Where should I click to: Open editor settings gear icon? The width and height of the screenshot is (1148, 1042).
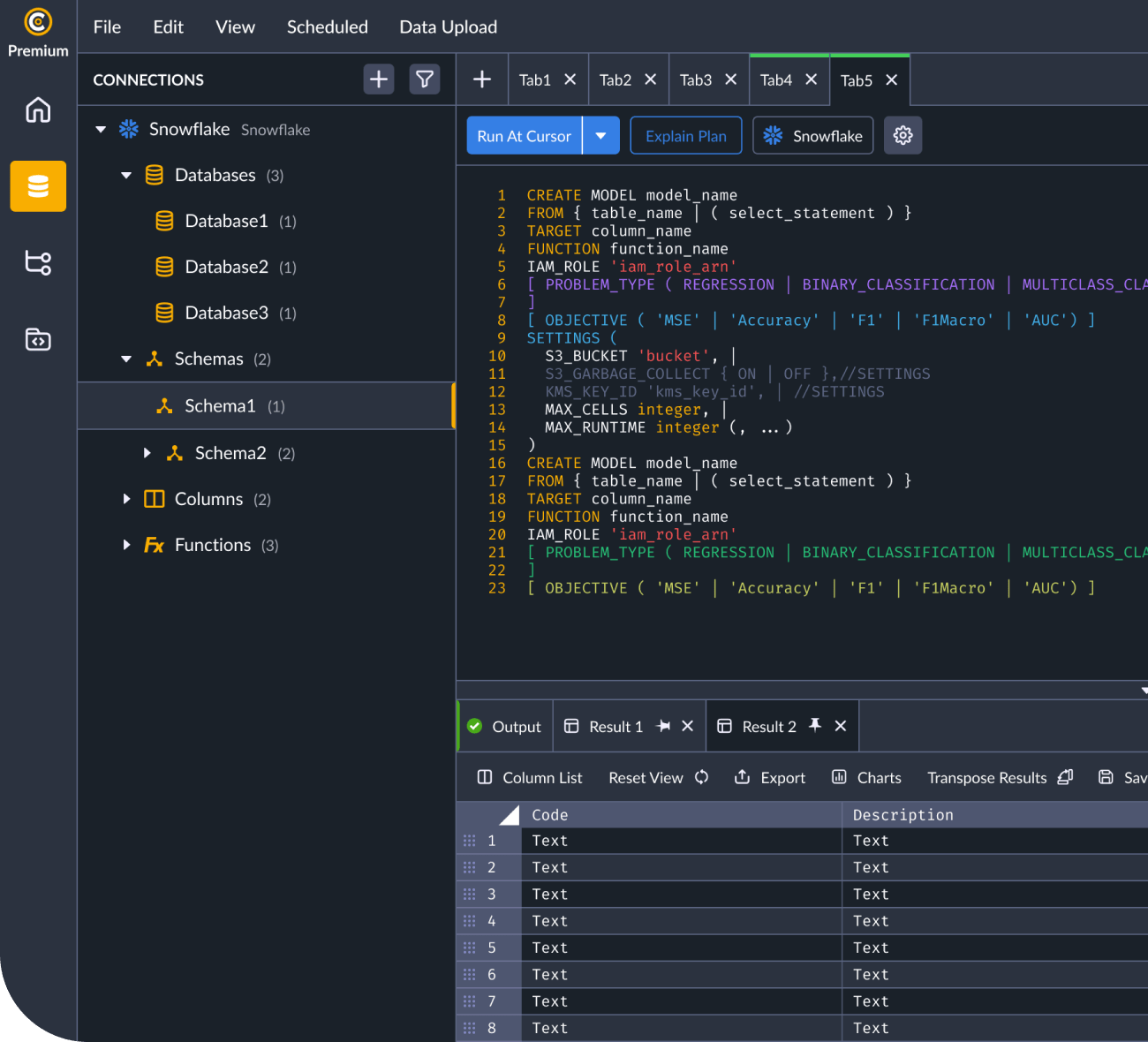[x=903, y=135]
